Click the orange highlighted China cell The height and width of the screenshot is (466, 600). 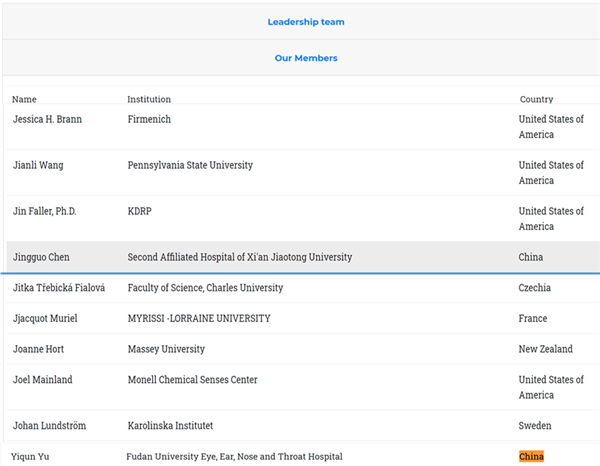531,457
